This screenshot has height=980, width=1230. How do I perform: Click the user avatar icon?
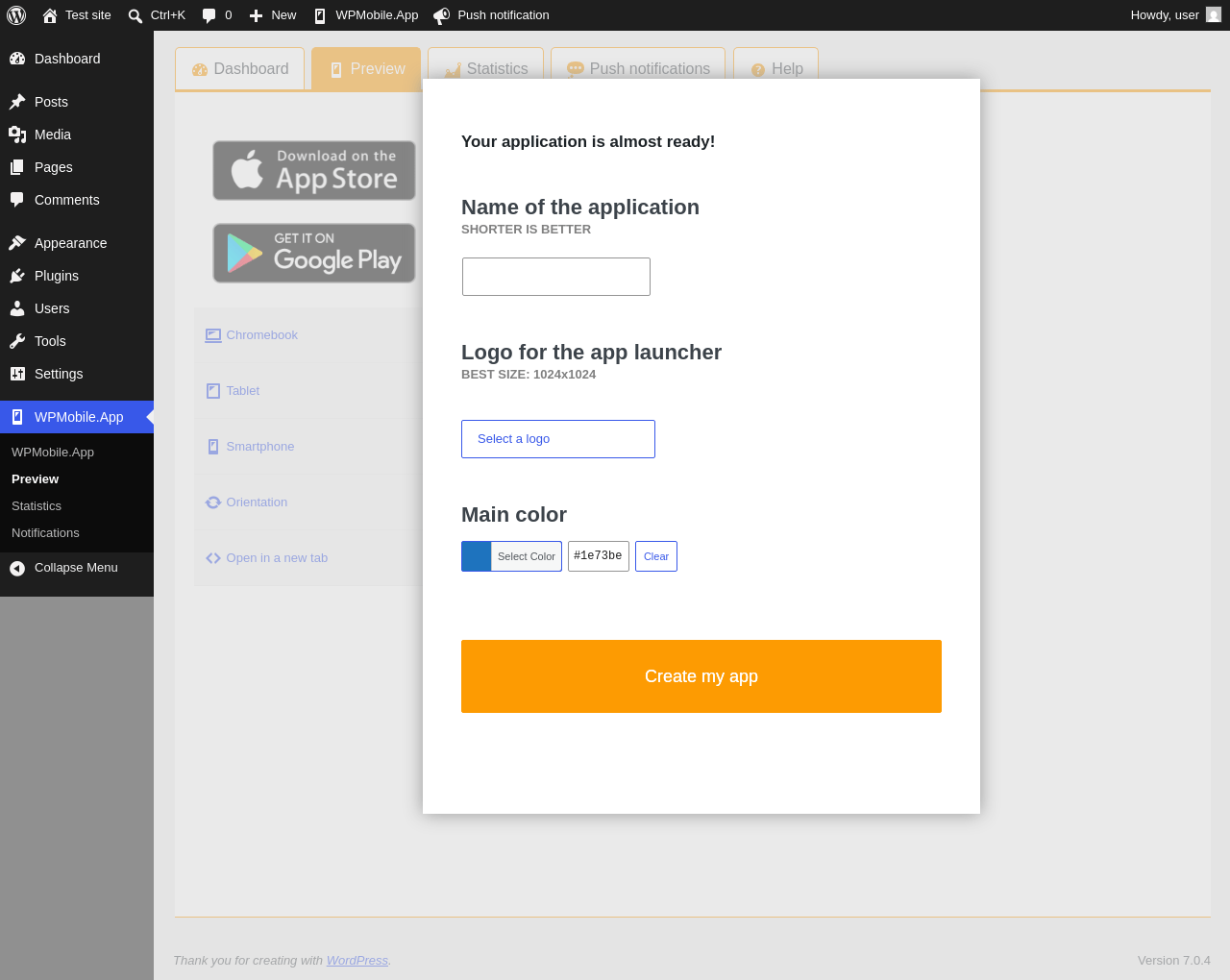(1214, 14)
